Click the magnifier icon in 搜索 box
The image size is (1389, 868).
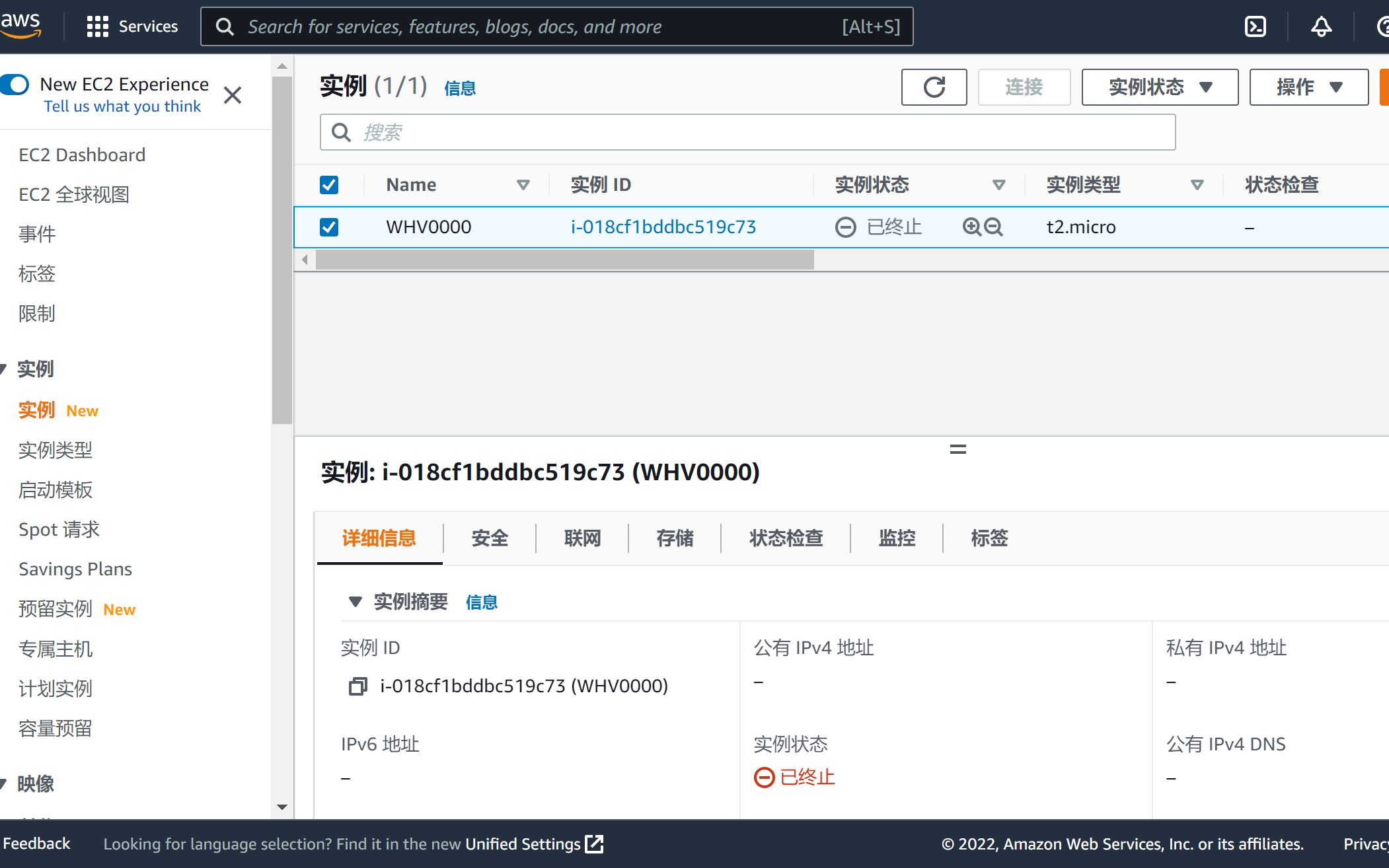pos(341,132)
